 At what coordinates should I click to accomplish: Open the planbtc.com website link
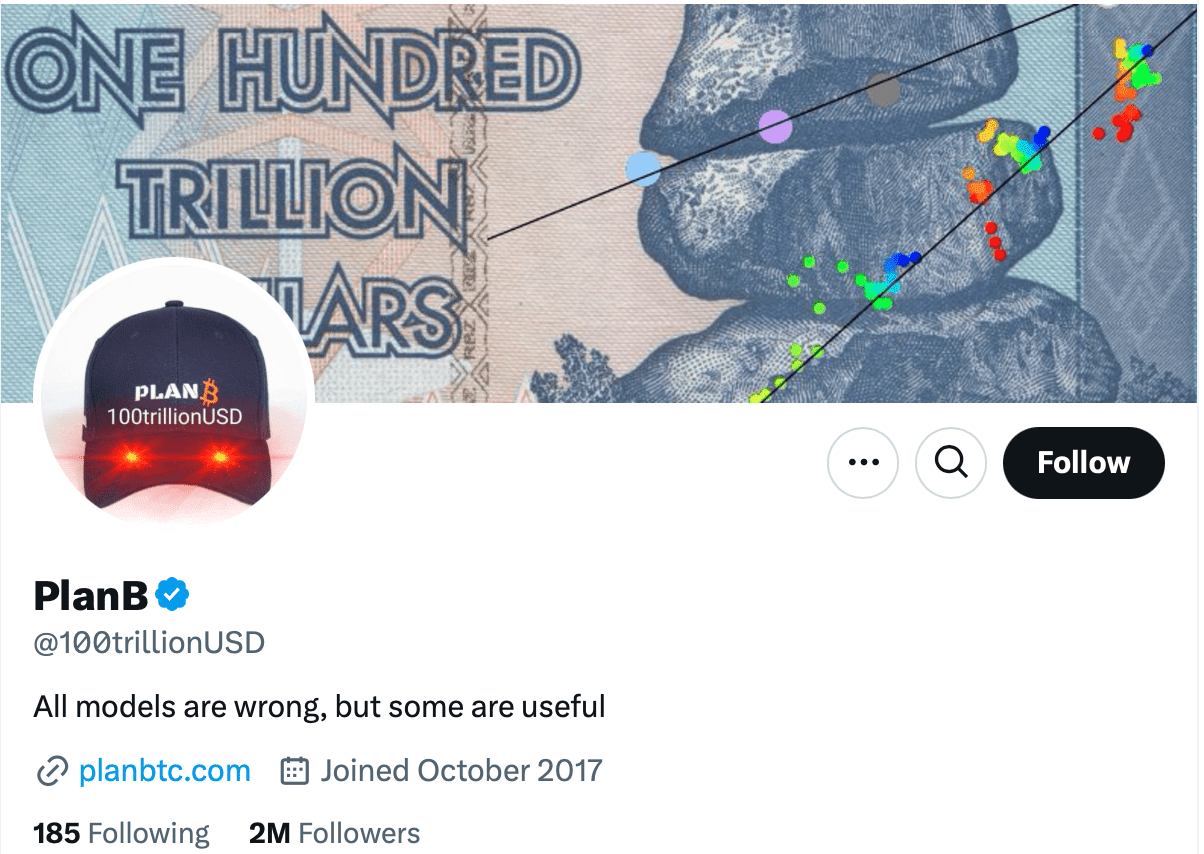(164, 771)
